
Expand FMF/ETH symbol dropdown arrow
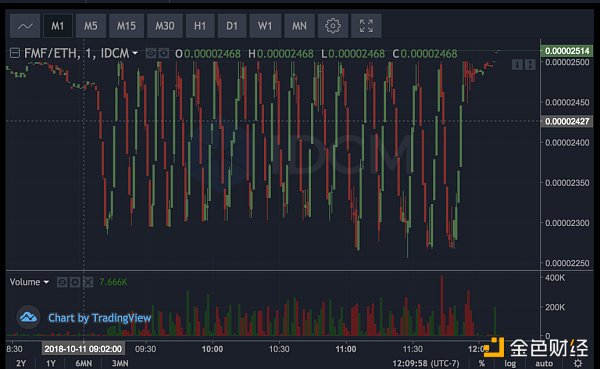pos(135,53)
